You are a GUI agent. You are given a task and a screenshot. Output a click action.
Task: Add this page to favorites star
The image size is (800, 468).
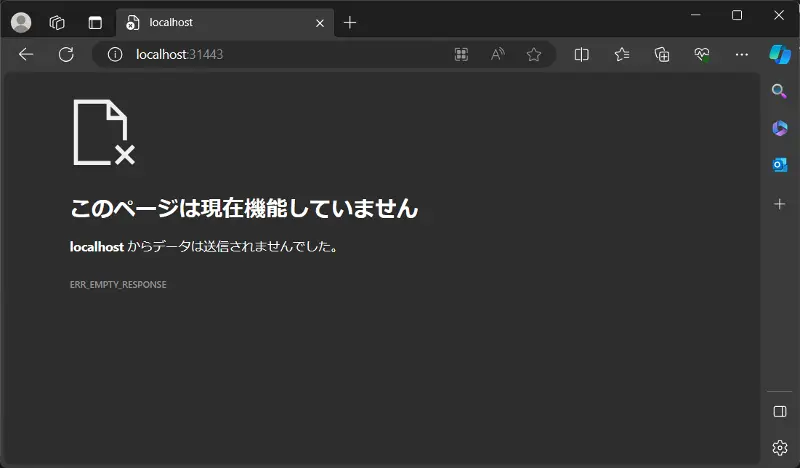[x=534, y=54]
